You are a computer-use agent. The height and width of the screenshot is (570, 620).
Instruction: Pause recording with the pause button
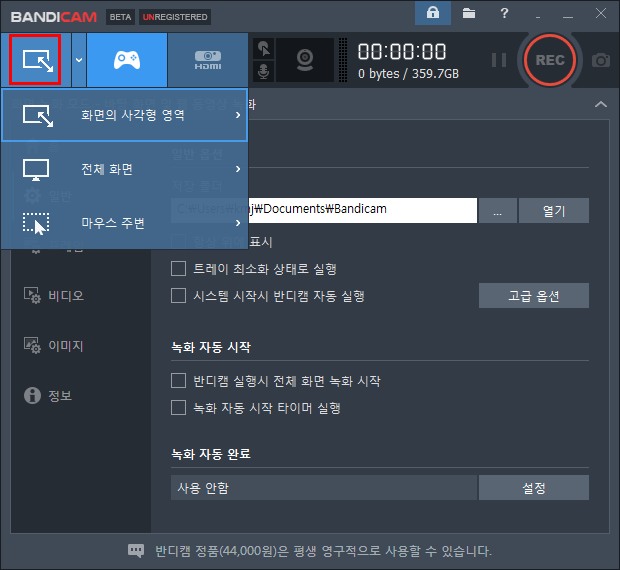pyautogui.click(x=499, y=60)
